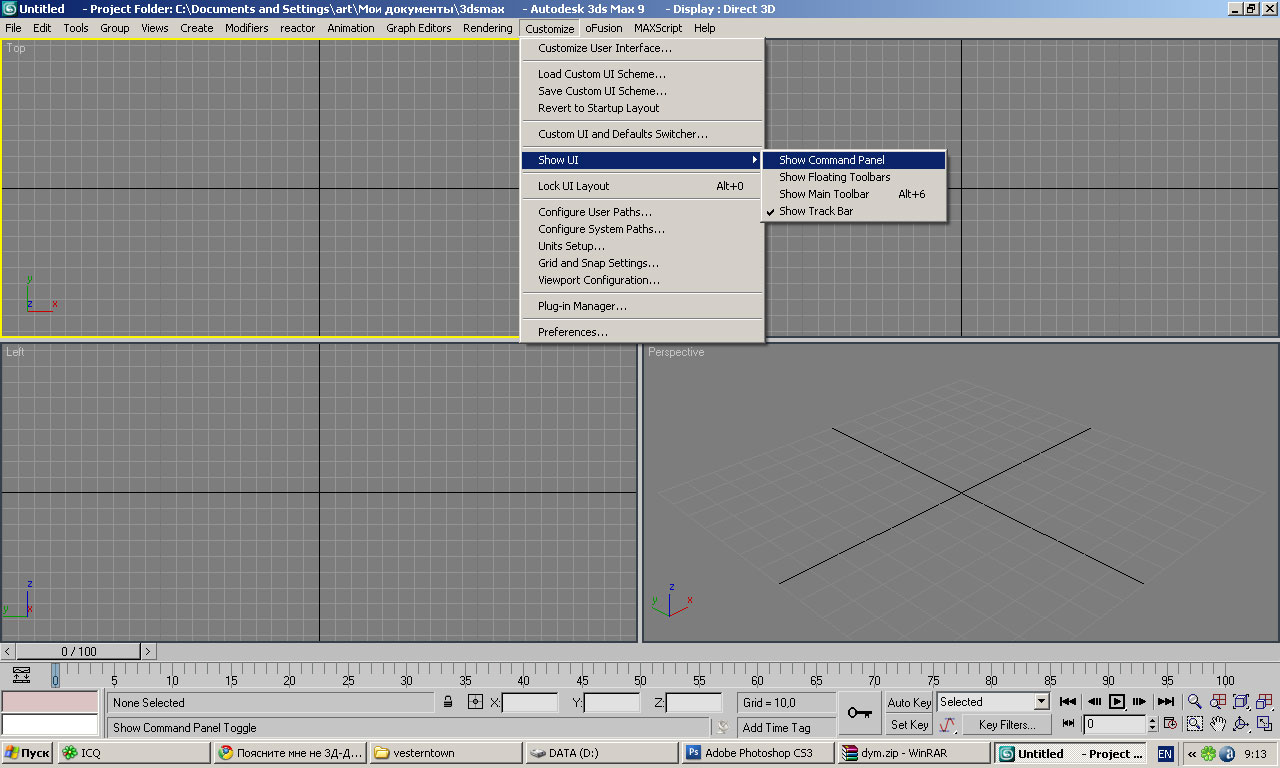Toggle Key Mode next to frame field

[1068, 724]
